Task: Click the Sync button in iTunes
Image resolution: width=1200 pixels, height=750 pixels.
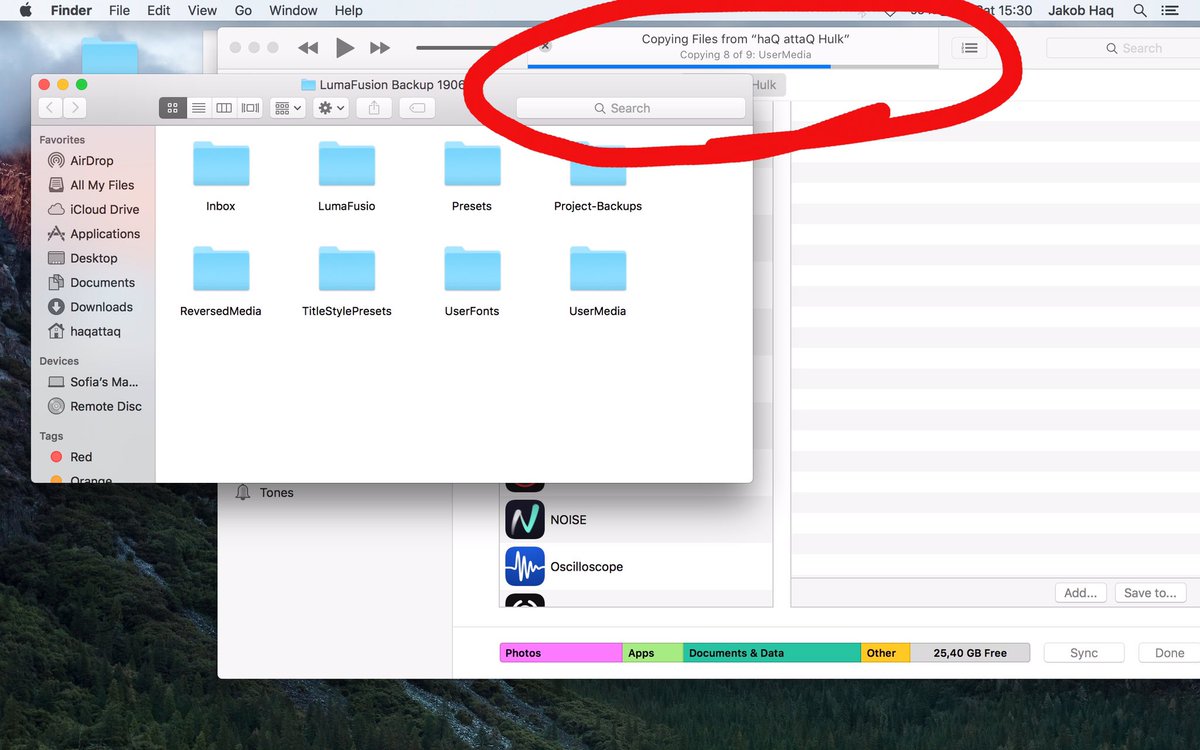Action: 1084,653
